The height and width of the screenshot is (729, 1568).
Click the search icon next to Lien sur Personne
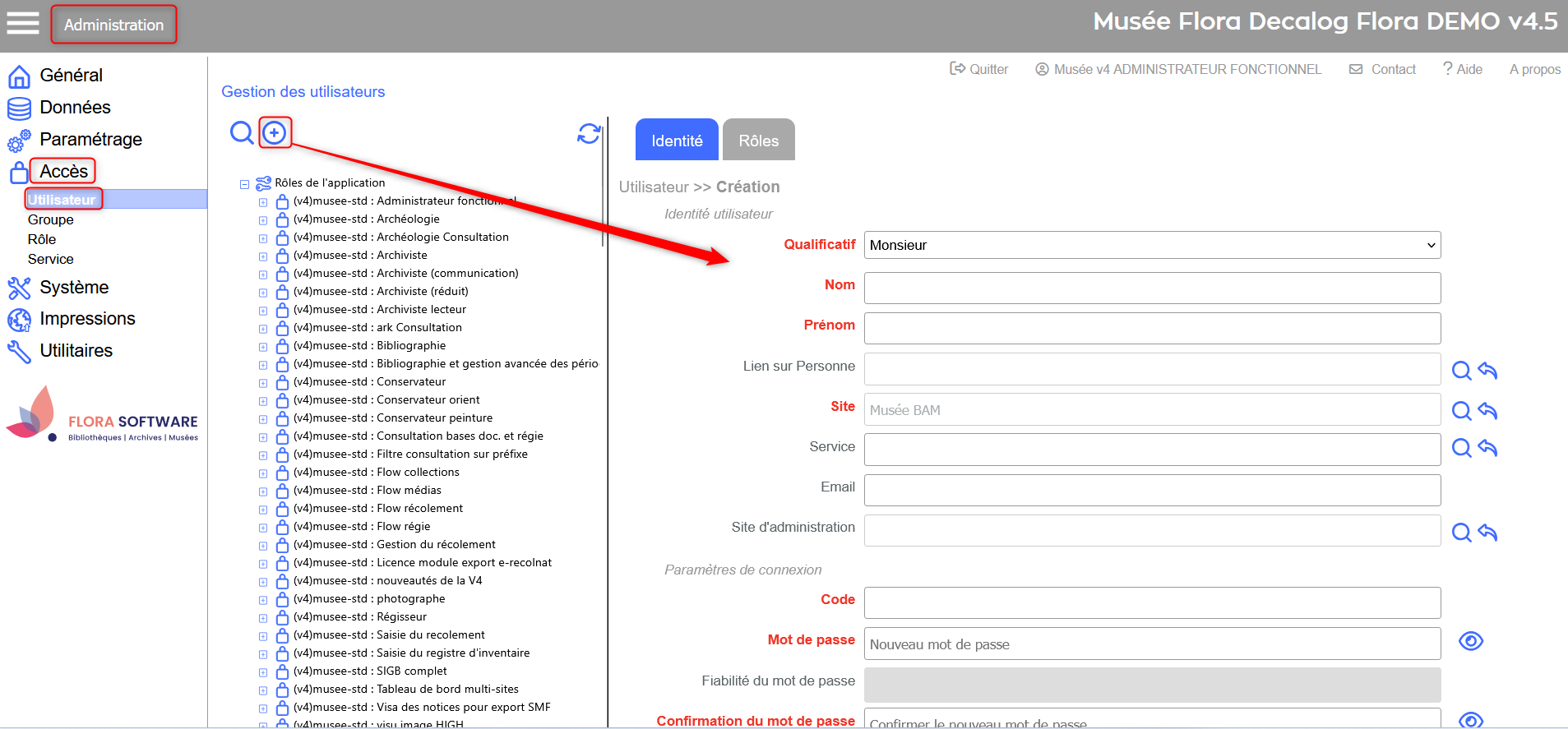click(1461, 371)
